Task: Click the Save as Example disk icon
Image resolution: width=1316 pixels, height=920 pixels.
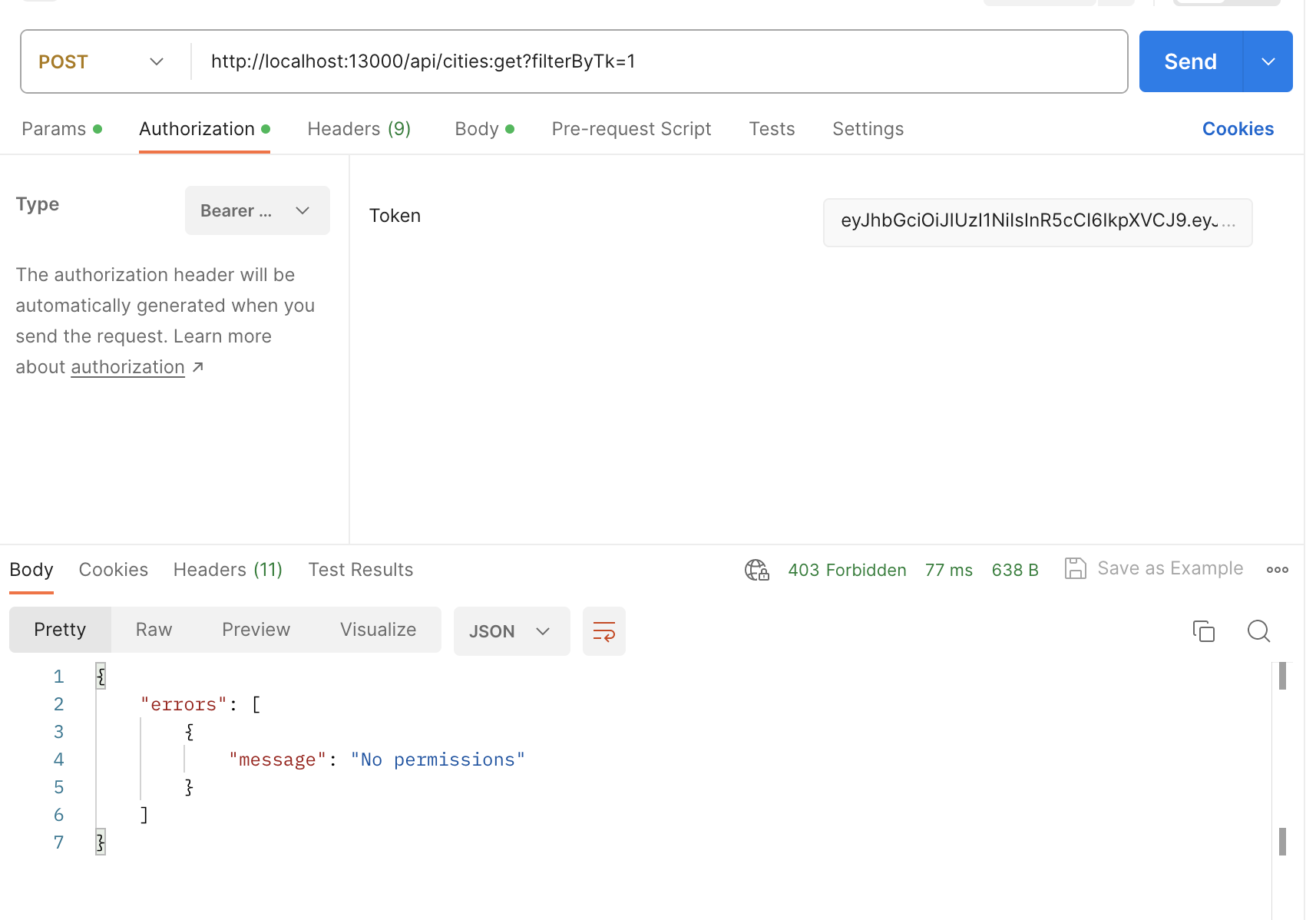Action: [1075, 568]
